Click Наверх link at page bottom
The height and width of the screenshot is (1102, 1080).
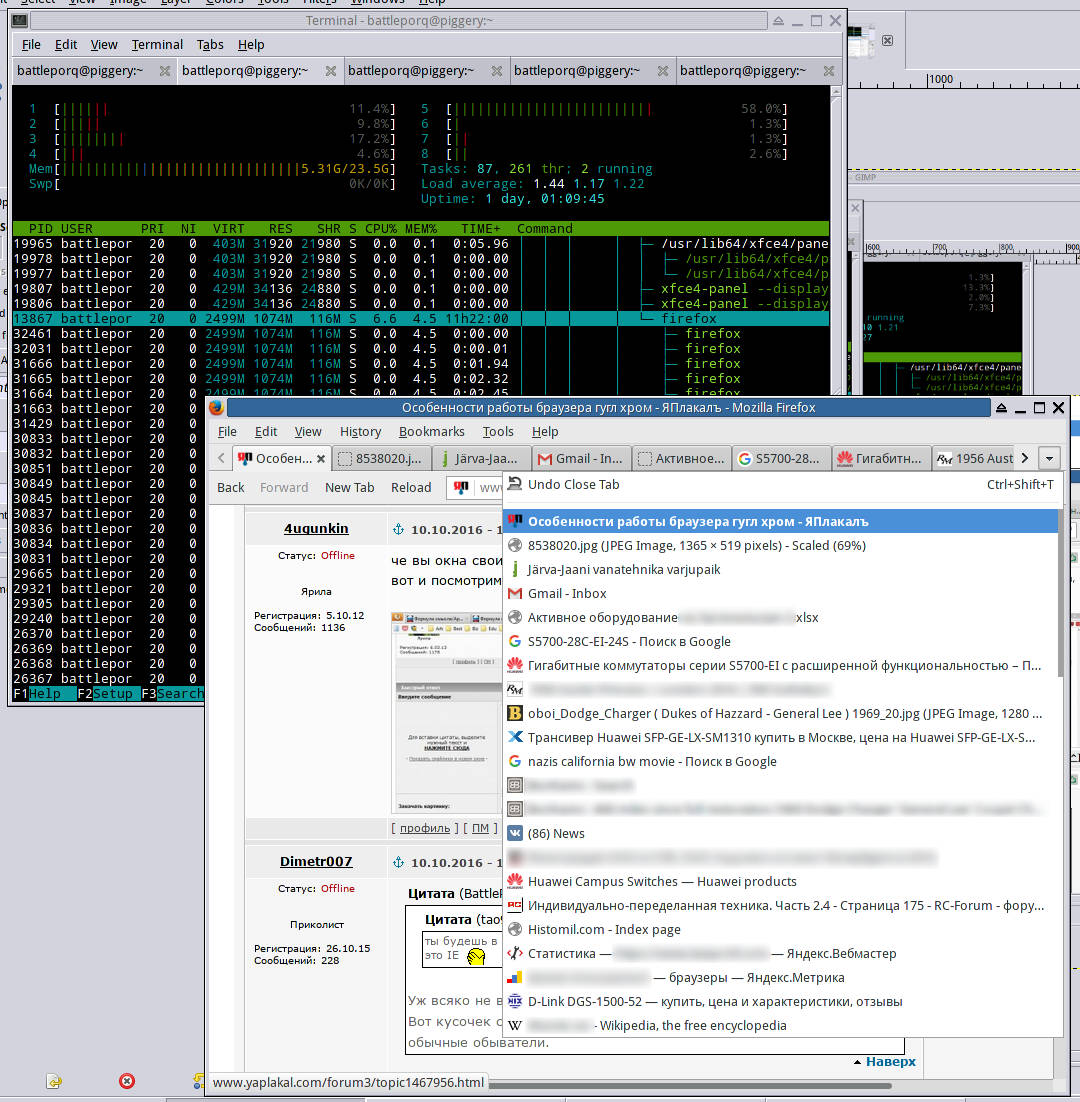890,1062
